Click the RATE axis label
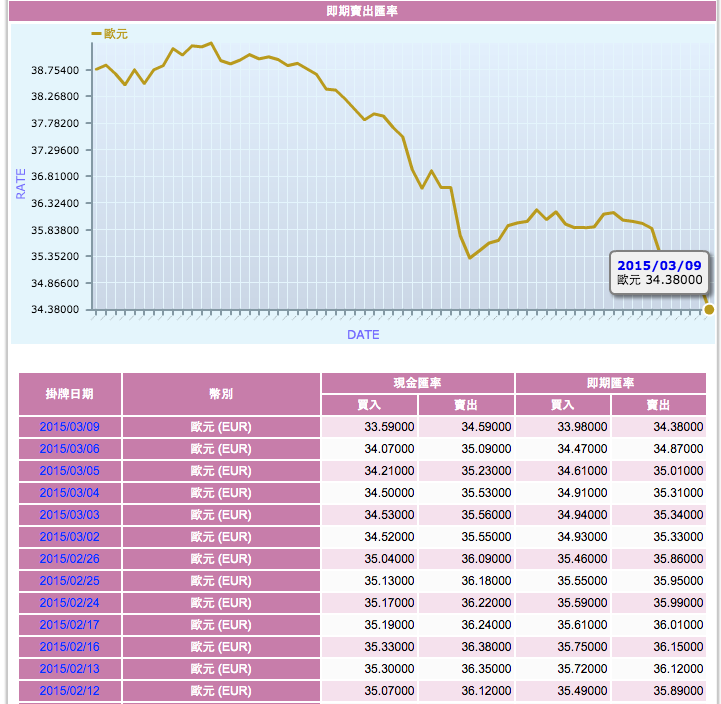 click(x=21, y=184)
